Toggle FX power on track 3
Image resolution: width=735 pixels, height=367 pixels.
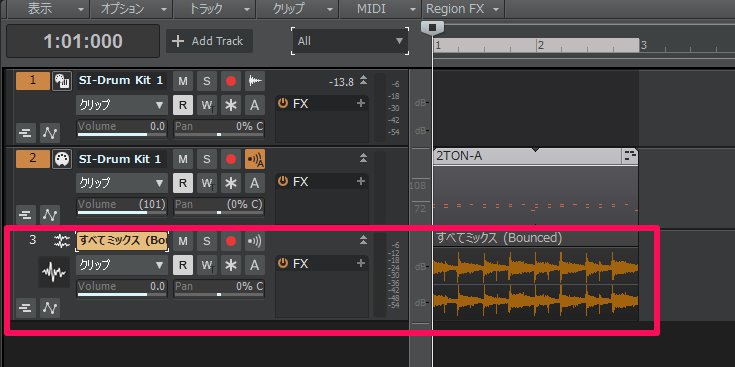tap(282, 263)
